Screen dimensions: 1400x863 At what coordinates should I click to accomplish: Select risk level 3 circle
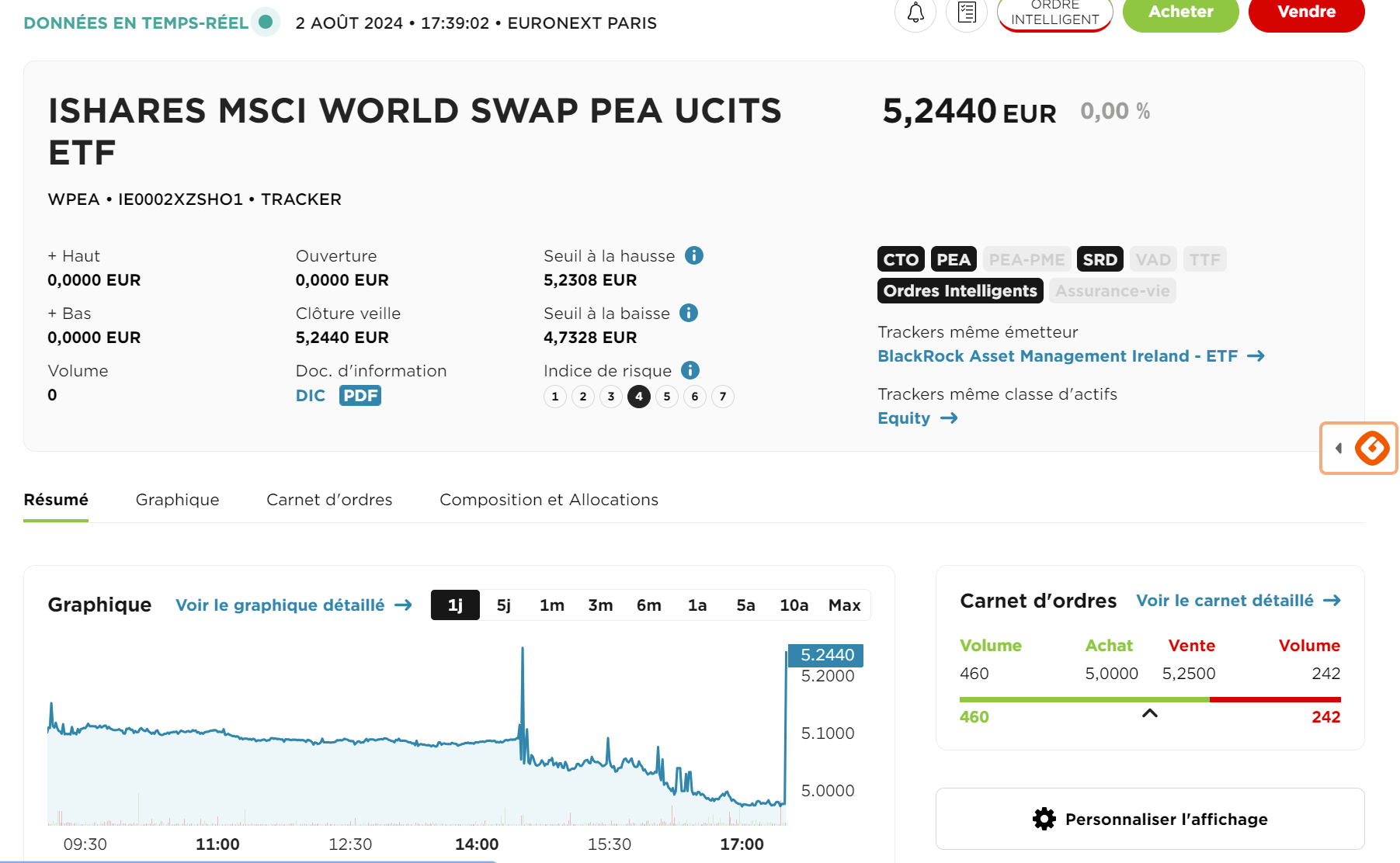[611, 397]
